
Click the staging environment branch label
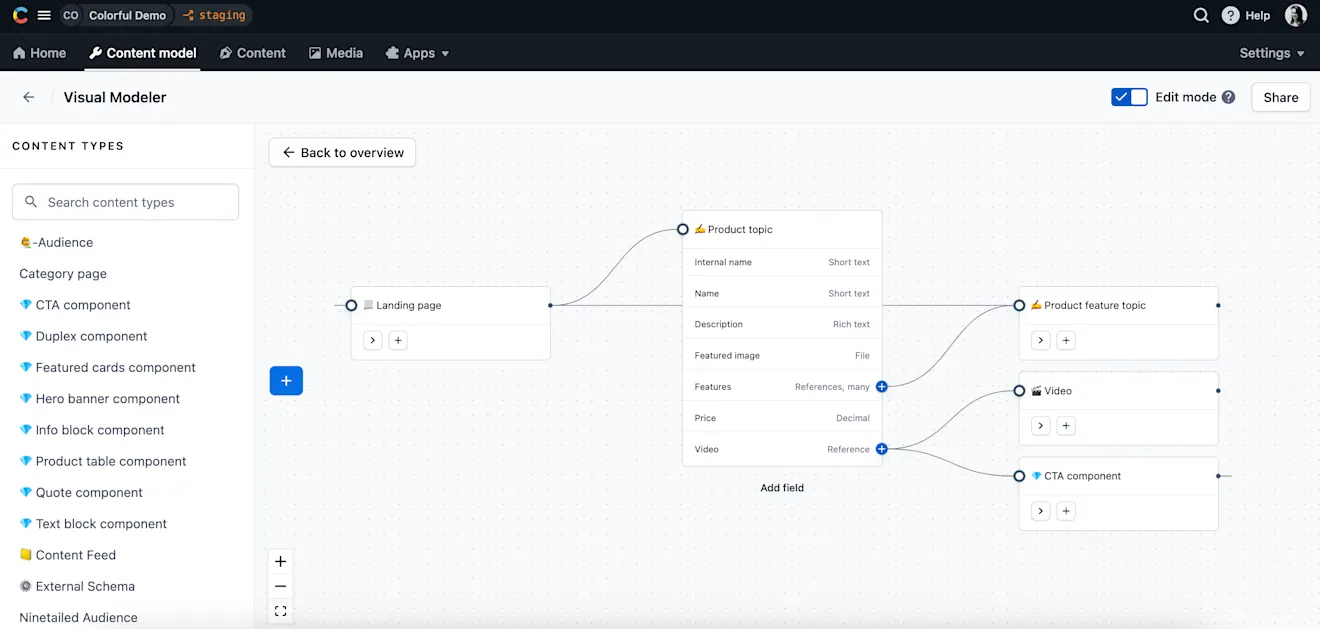[214, 15]
